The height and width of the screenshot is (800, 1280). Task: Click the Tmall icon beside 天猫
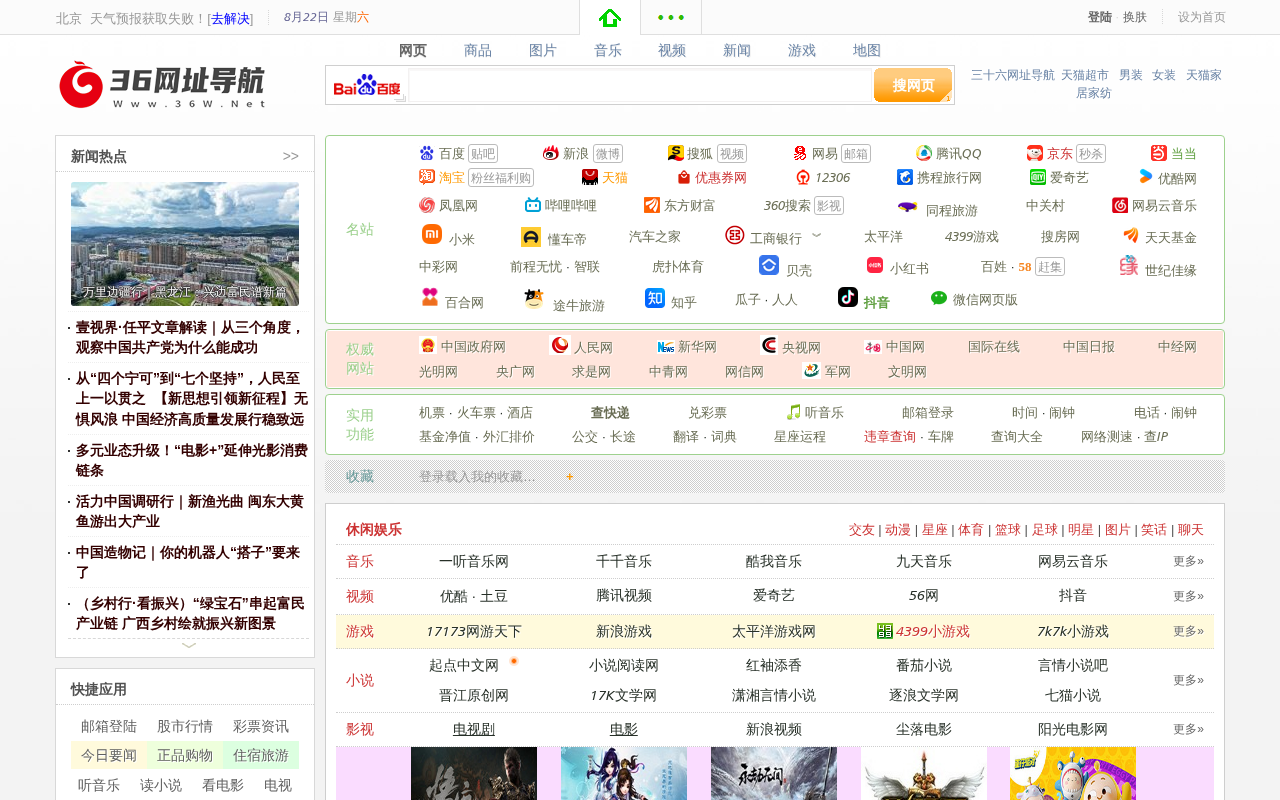(590, 177)
